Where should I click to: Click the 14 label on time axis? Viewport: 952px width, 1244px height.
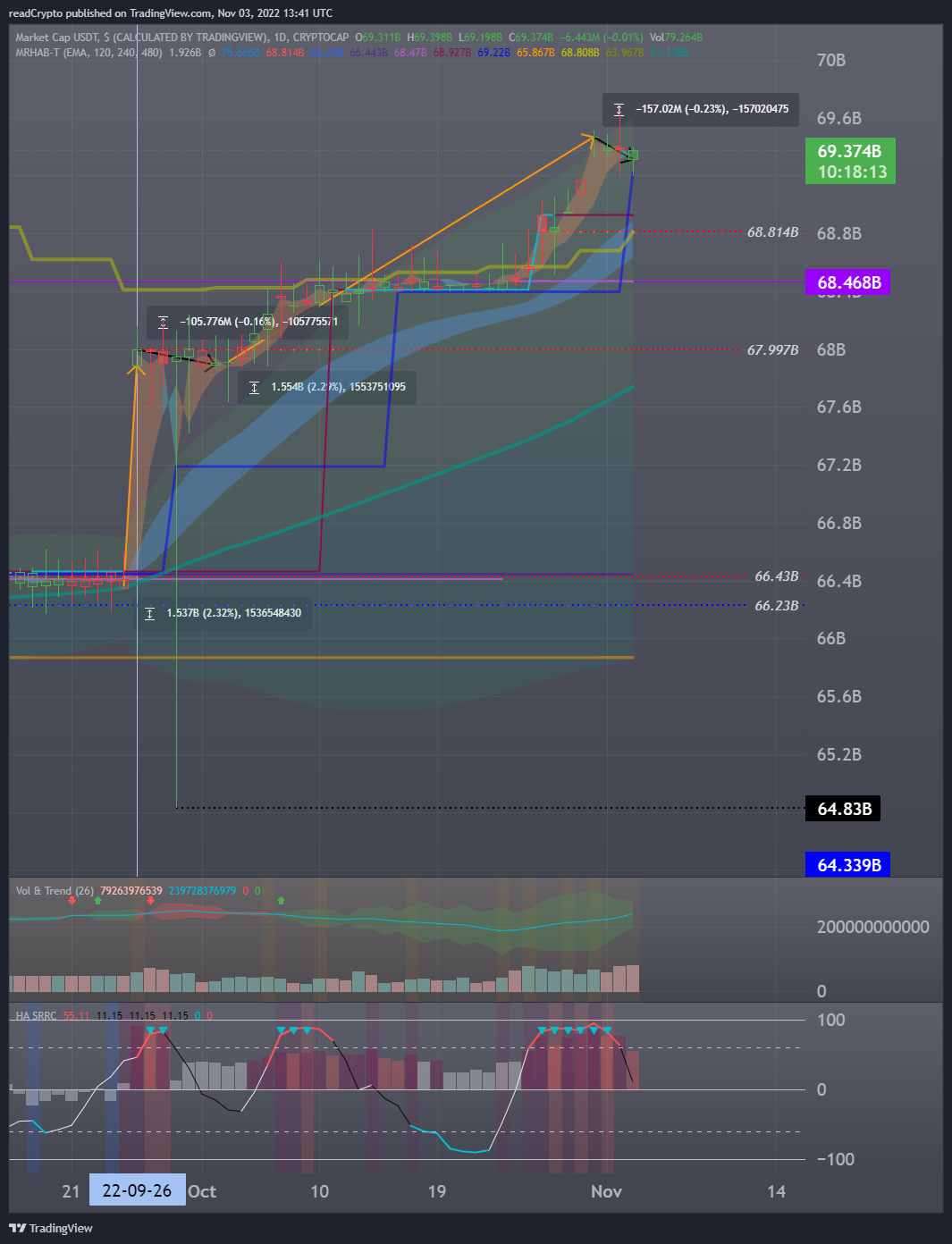click(x=777, y=1191)
